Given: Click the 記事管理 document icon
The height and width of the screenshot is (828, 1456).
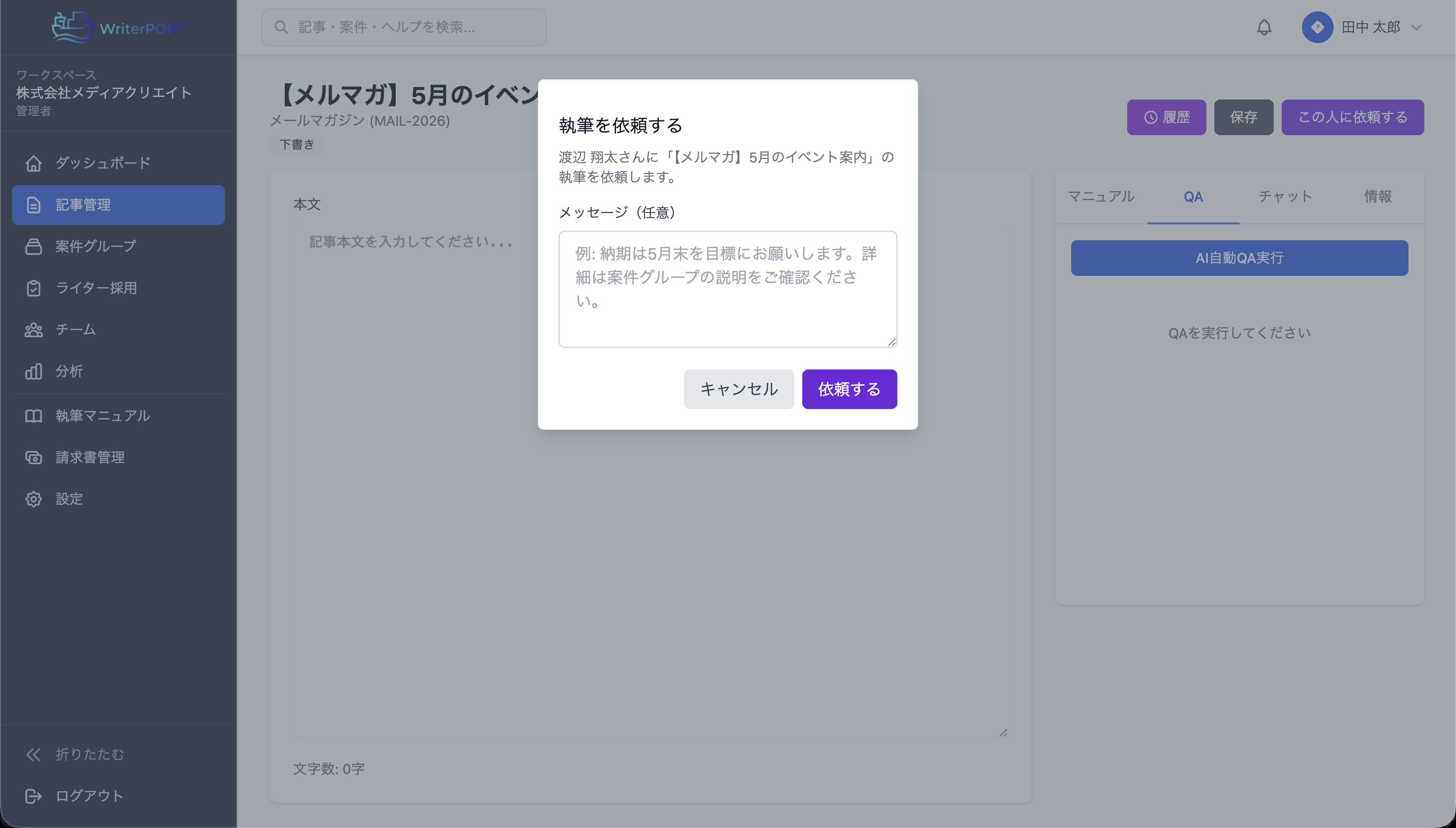Looking at the screenshot, I should pos(34,205).
